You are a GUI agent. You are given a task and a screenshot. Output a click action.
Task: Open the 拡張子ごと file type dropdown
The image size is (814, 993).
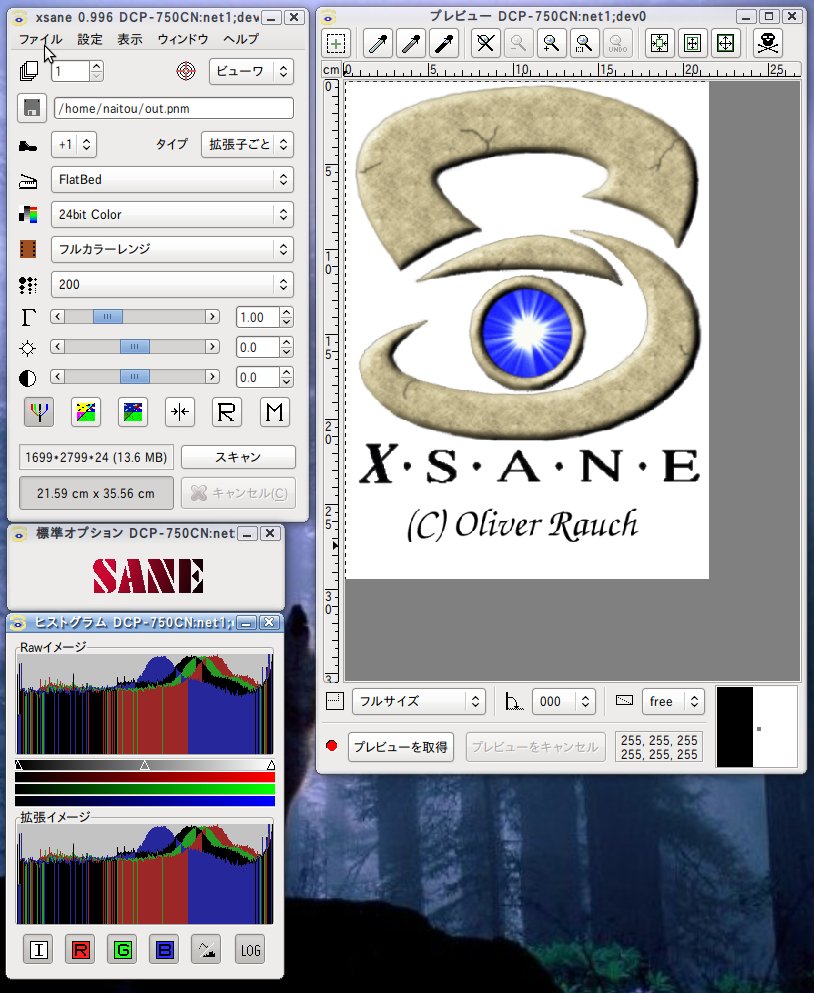247,144
